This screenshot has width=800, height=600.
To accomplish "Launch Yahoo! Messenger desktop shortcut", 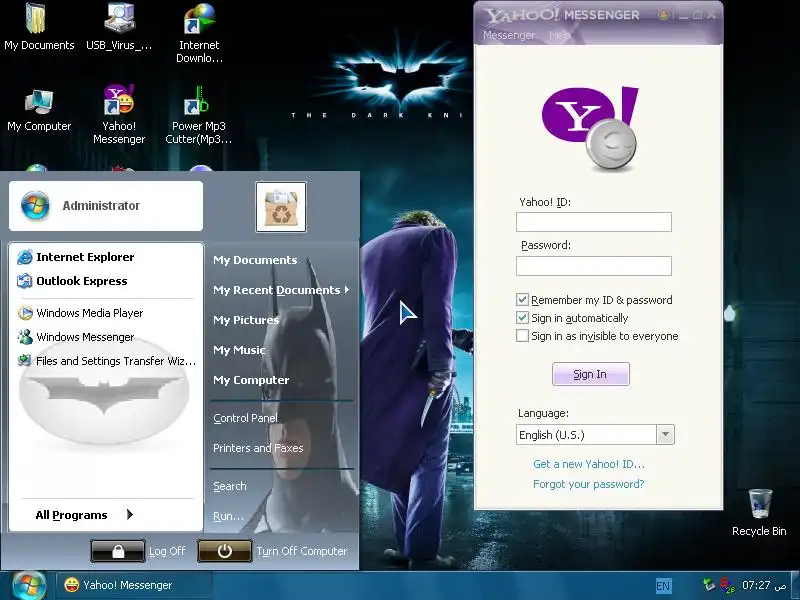I will 119,114.
